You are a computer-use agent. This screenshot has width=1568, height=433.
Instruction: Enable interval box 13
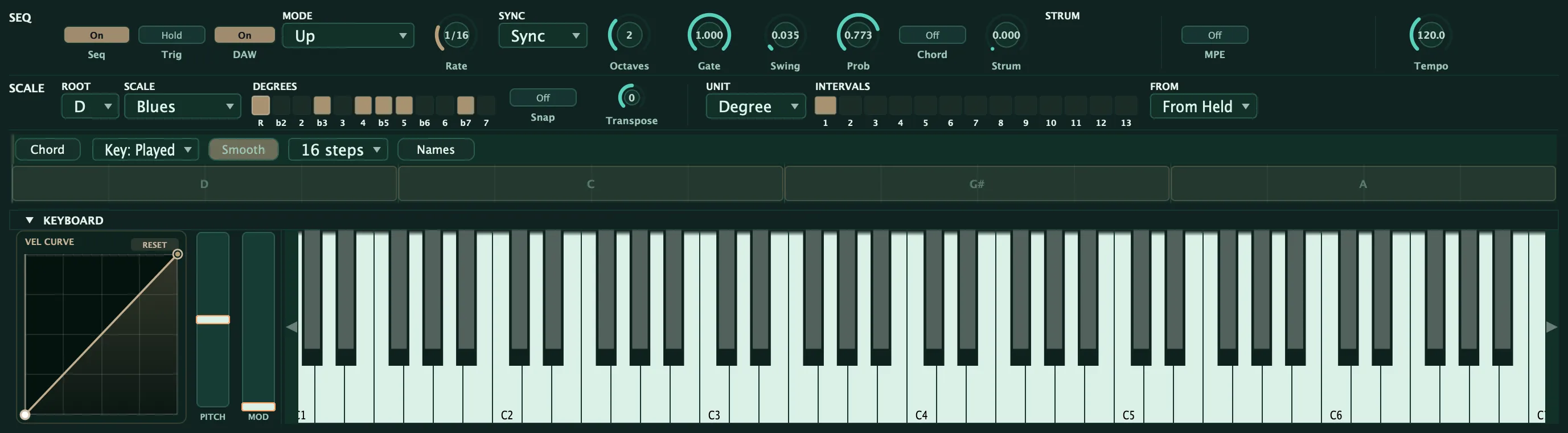(x=1126, y=105)
